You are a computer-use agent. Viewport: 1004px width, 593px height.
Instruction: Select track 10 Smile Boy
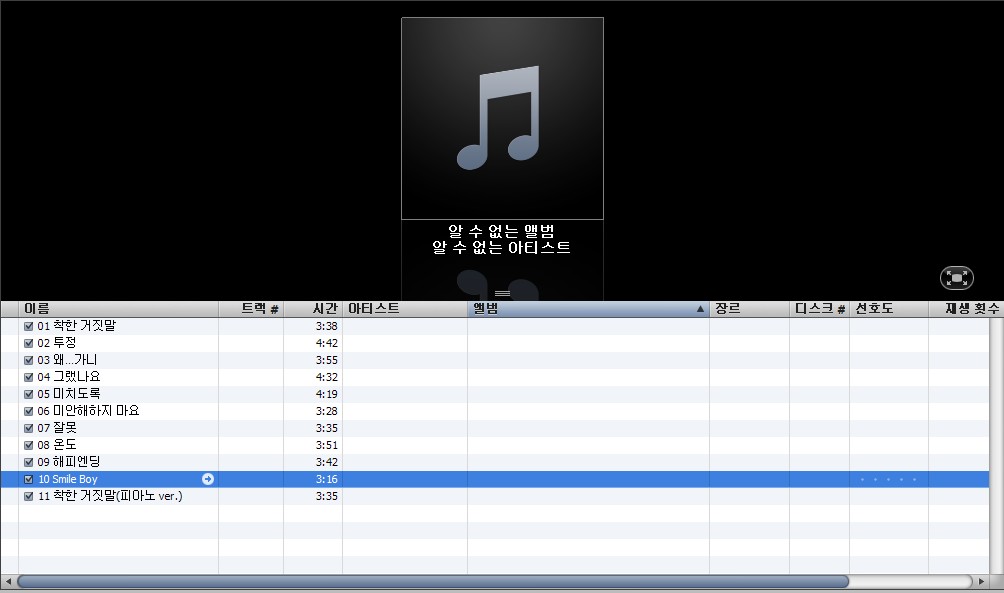click(68, 479)
